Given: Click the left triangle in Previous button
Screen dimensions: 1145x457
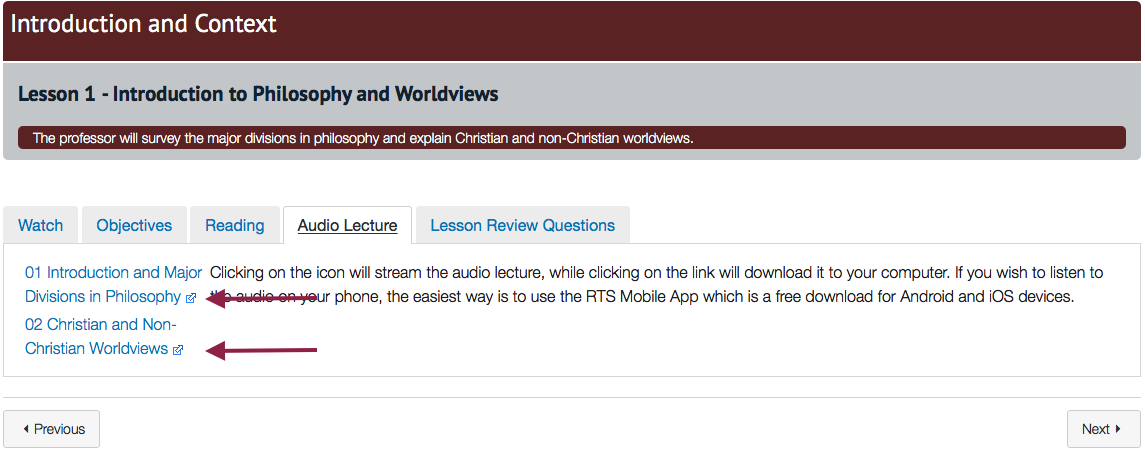Looking at the screenshot, I should [x=26, y=429].
